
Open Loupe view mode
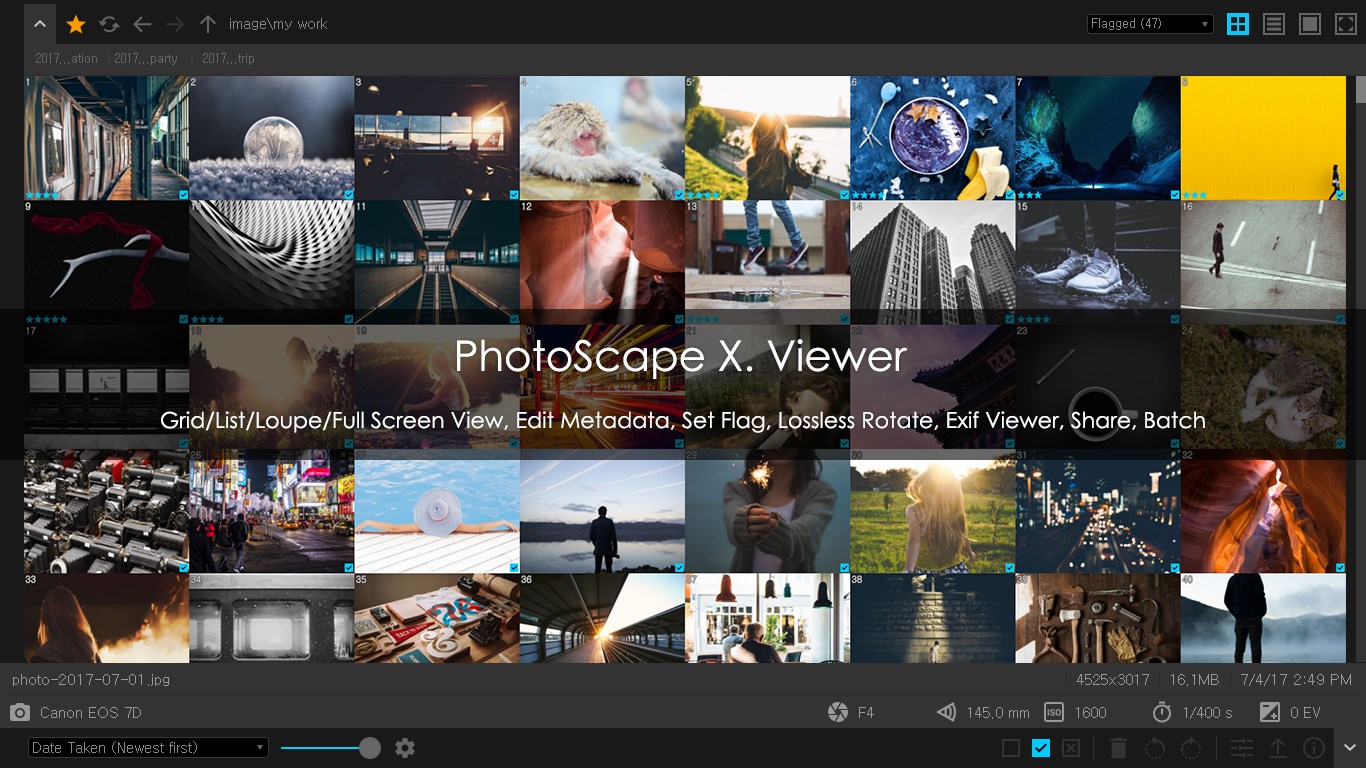click(x=1308, y=23)
